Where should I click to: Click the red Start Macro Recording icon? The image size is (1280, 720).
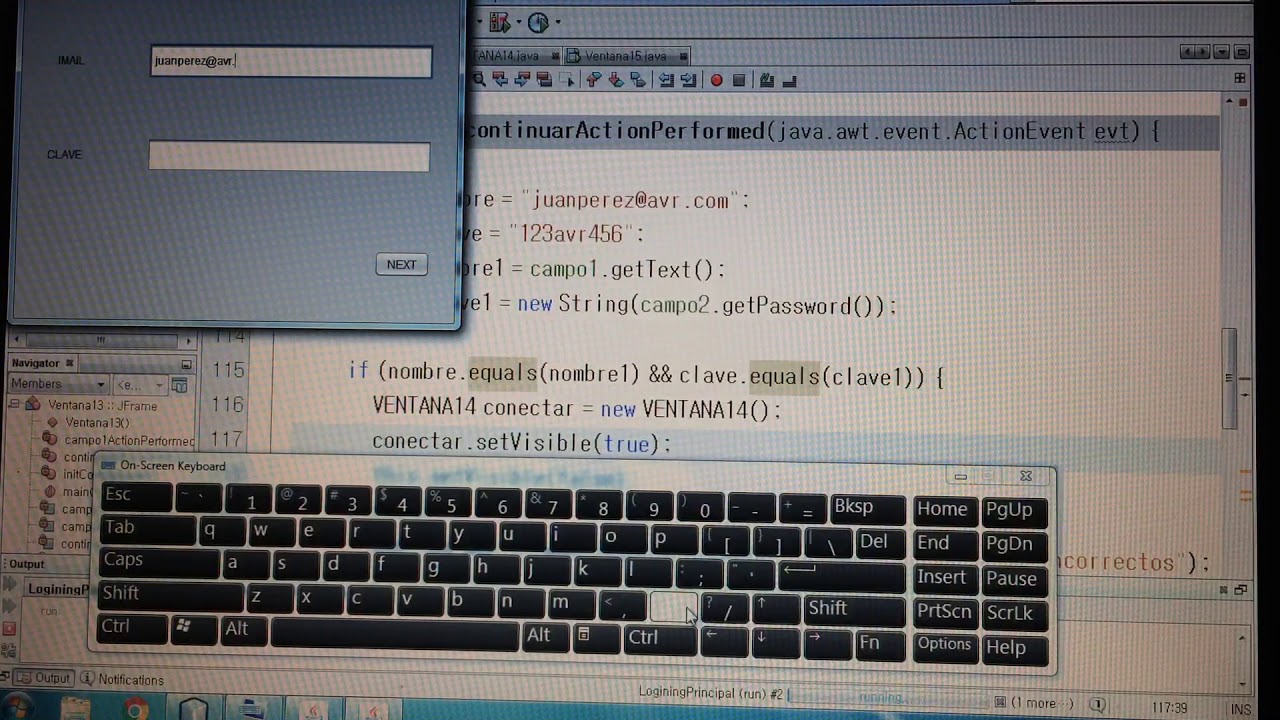click(x=716, y=80)
